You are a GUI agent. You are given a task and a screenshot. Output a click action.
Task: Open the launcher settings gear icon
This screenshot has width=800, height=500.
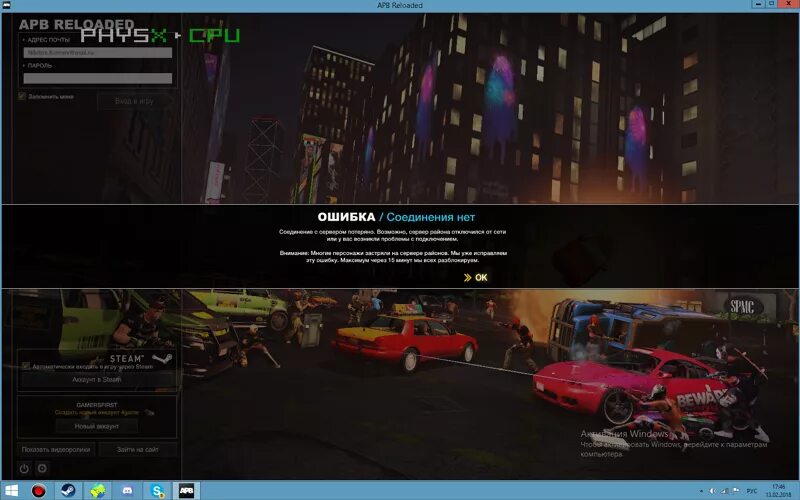pyautogui.click(x=42, y=468)
